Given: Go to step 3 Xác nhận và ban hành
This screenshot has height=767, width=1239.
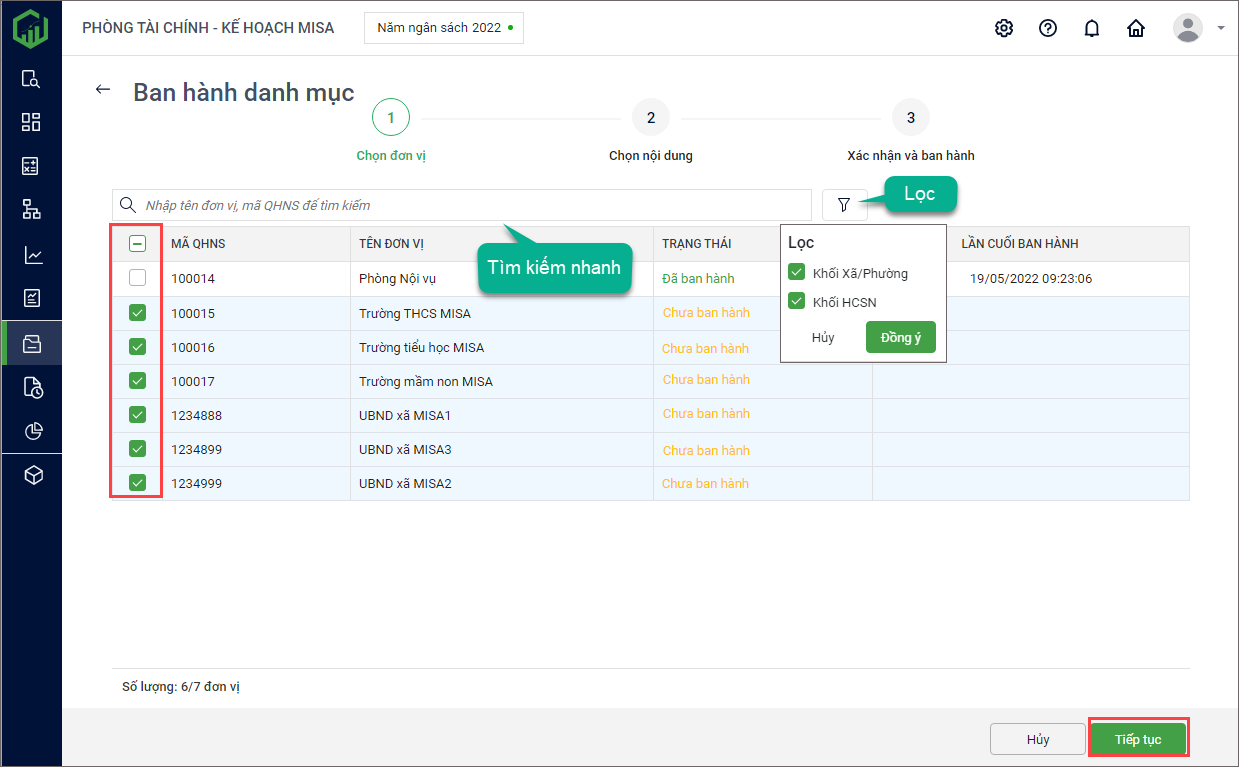Looking at the screenshot, I should [x=910, y=118].
